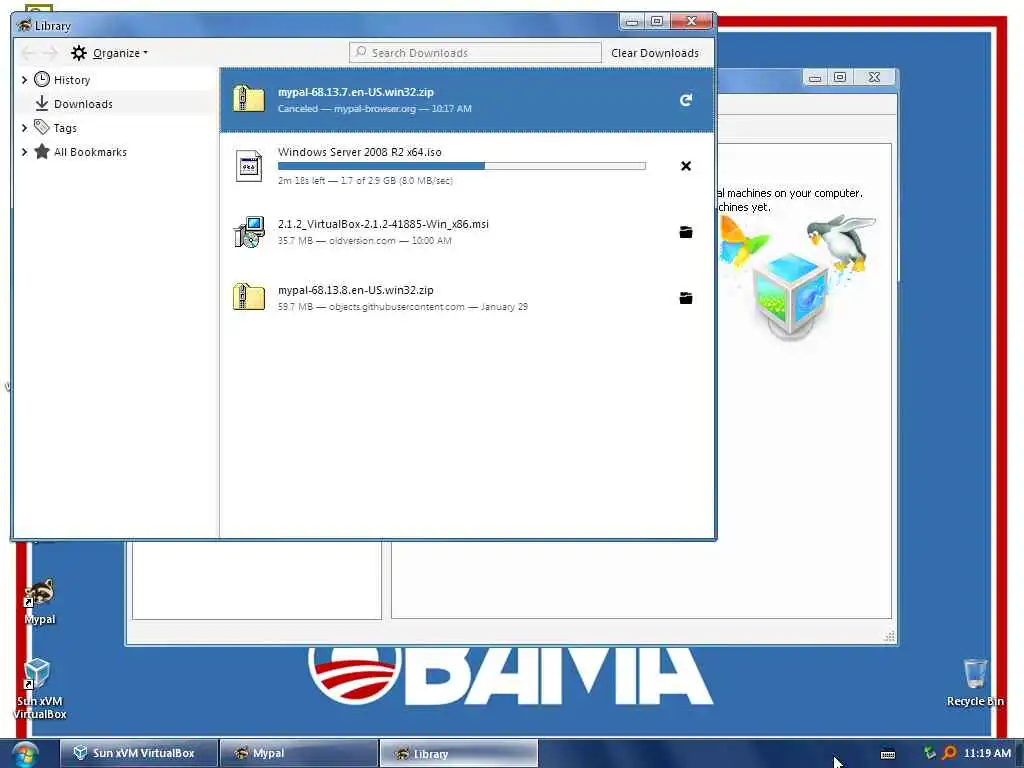Minimize the VirtualBox window behind Library

[815, 78]
